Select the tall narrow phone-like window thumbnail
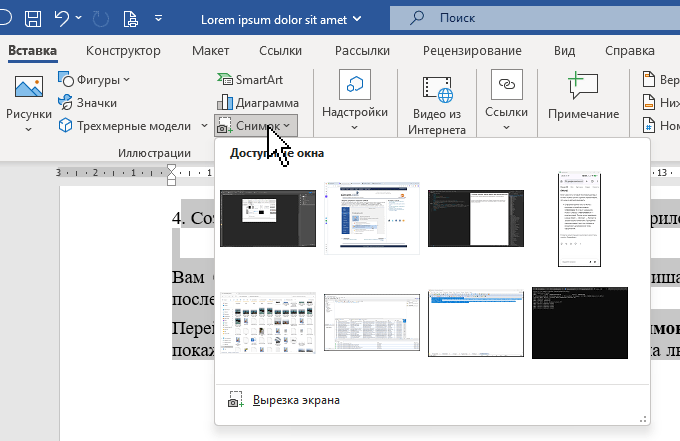The height and width of the screenshot is (441, 680). coord(579,219)
